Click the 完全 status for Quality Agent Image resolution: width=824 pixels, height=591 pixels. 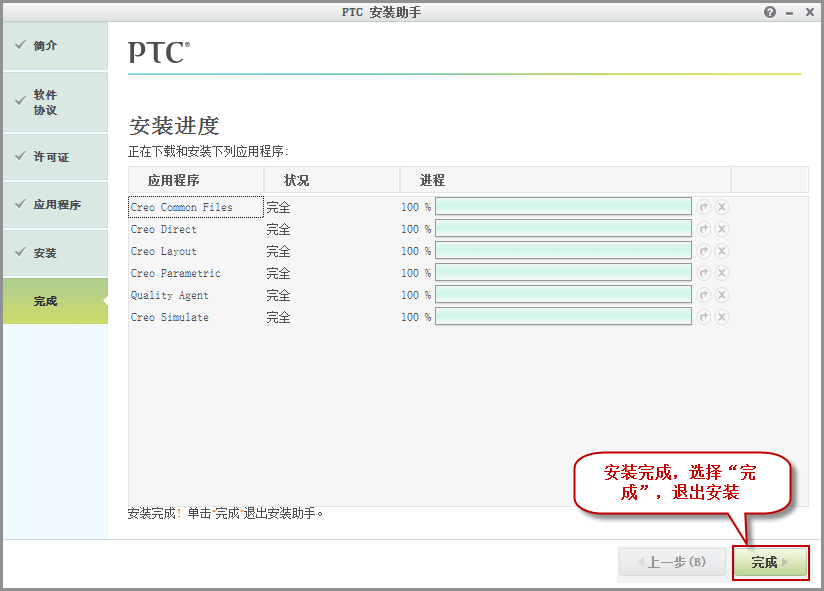pos(278,296)
